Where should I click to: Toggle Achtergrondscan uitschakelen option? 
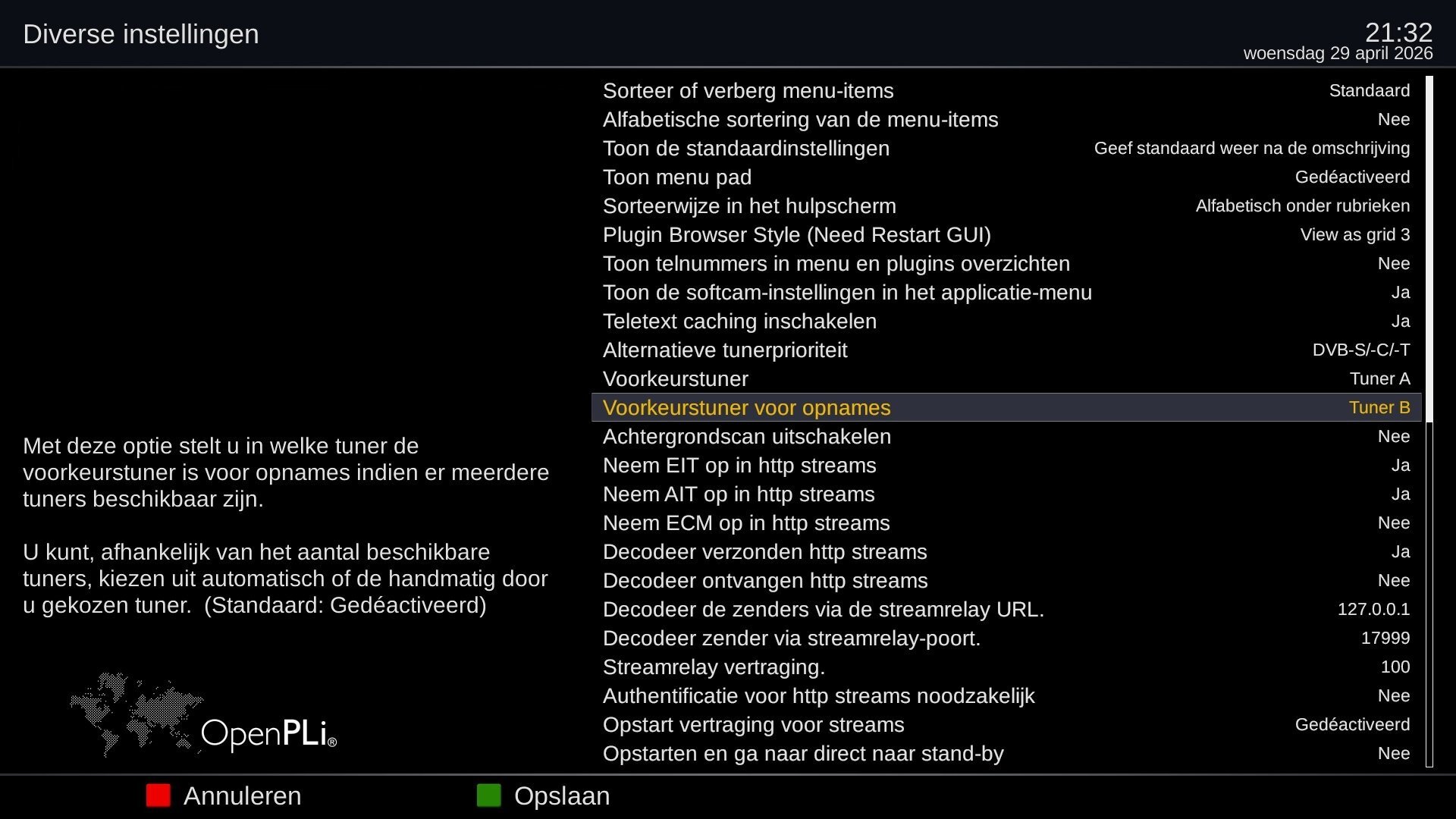[1006, 437]
